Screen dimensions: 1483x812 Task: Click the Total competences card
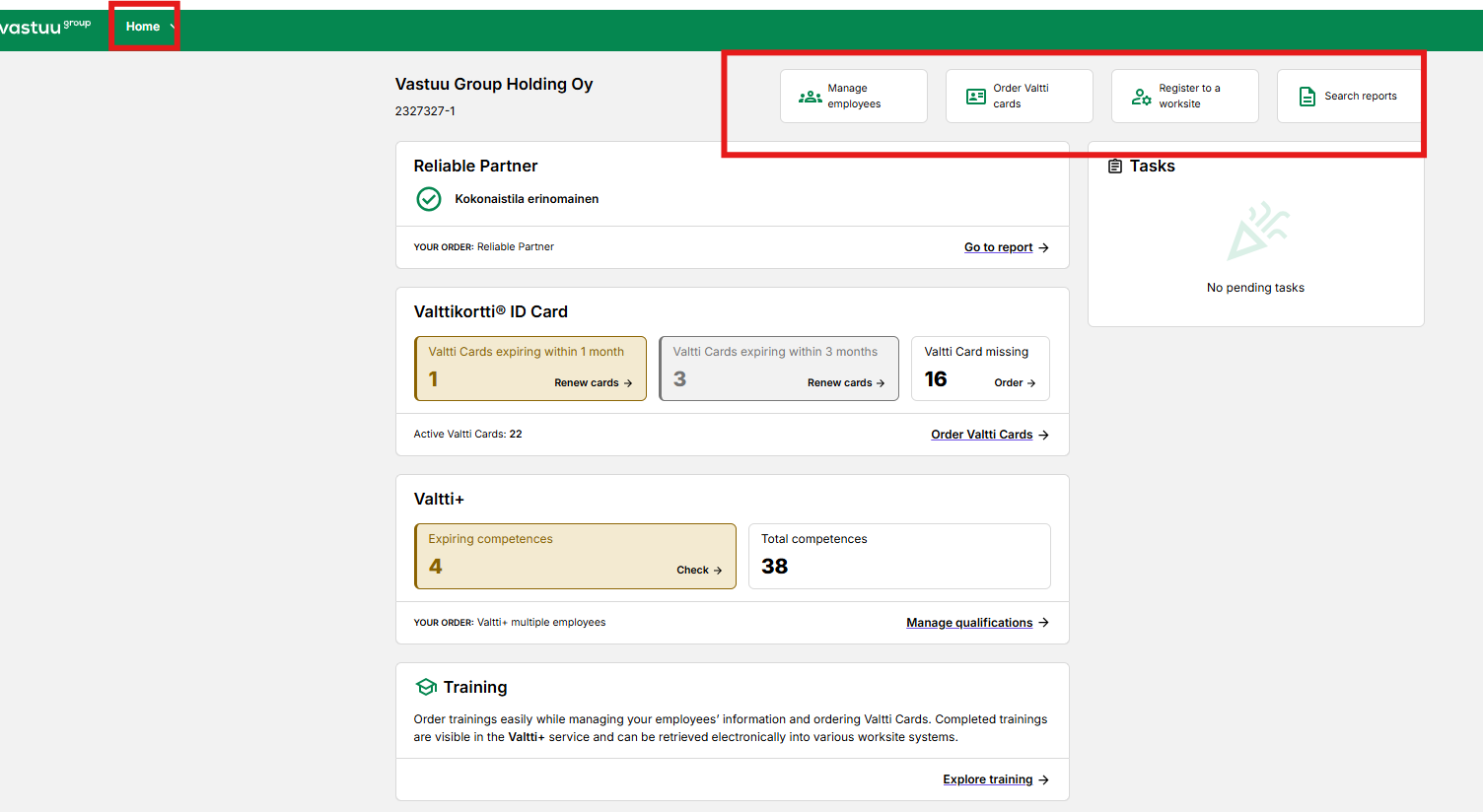[899, 556]
